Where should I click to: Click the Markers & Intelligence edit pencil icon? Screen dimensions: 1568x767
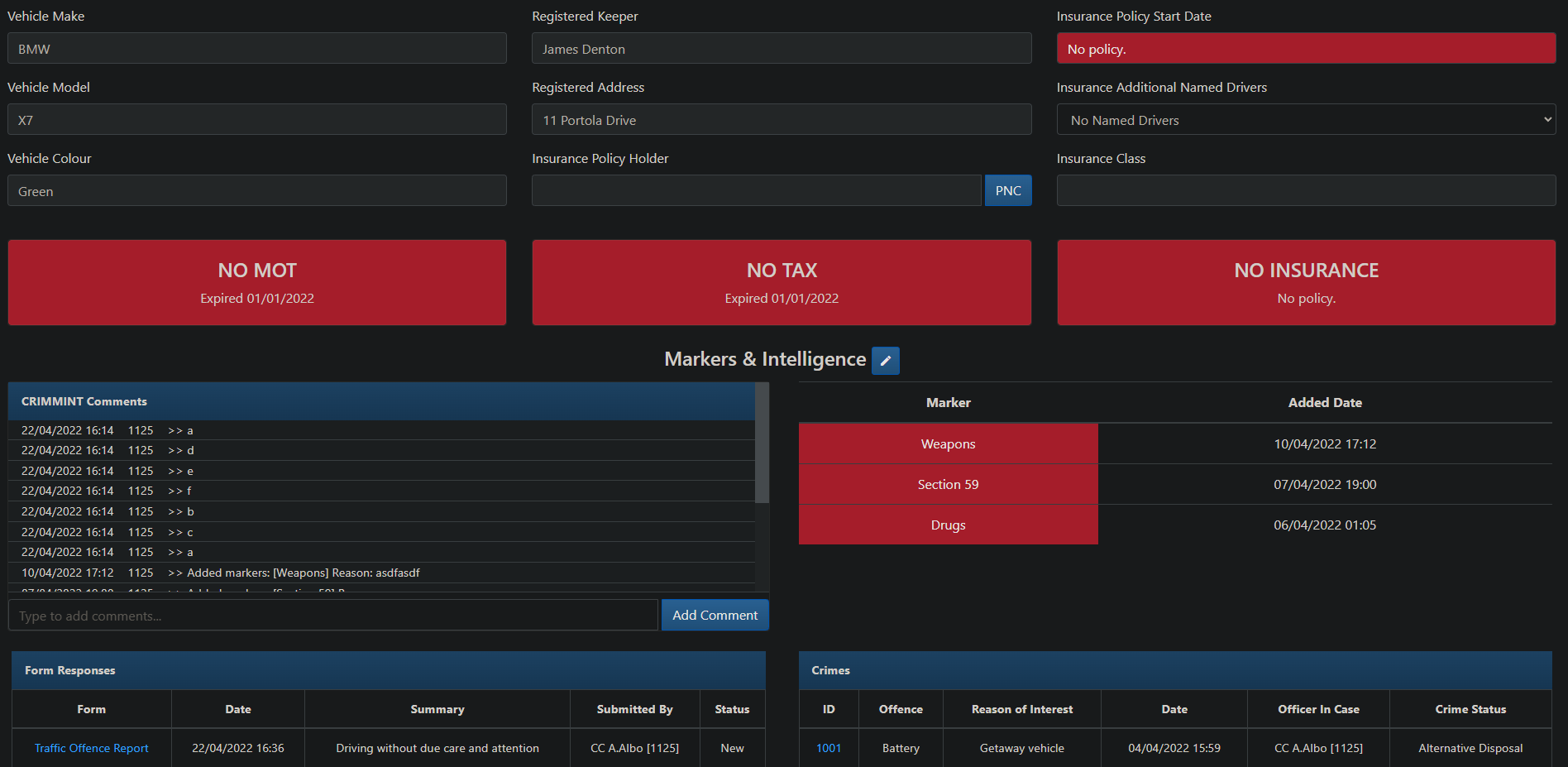pyautogui.click(x=885, y=361)
